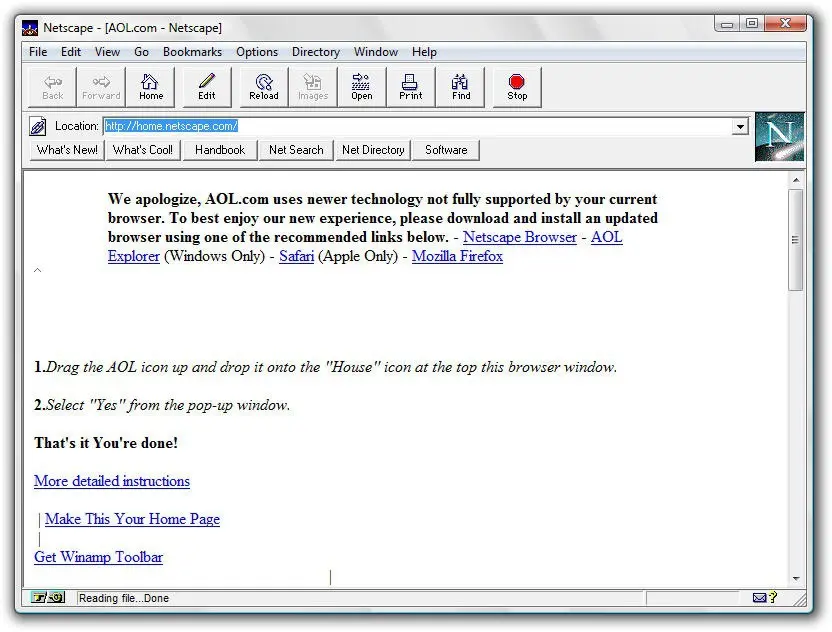Follow the Netscape Browser link
This screenshot has width=832, height=632.
(519, 237)
